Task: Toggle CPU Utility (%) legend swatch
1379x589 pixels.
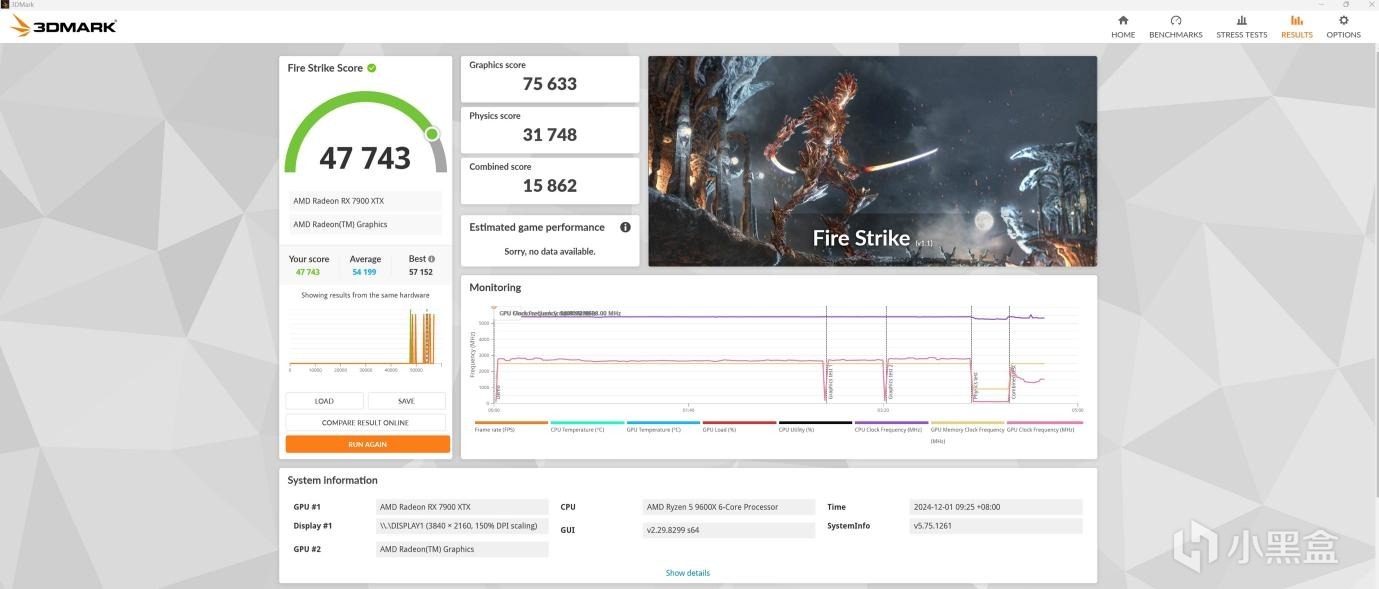Action: 815,423
